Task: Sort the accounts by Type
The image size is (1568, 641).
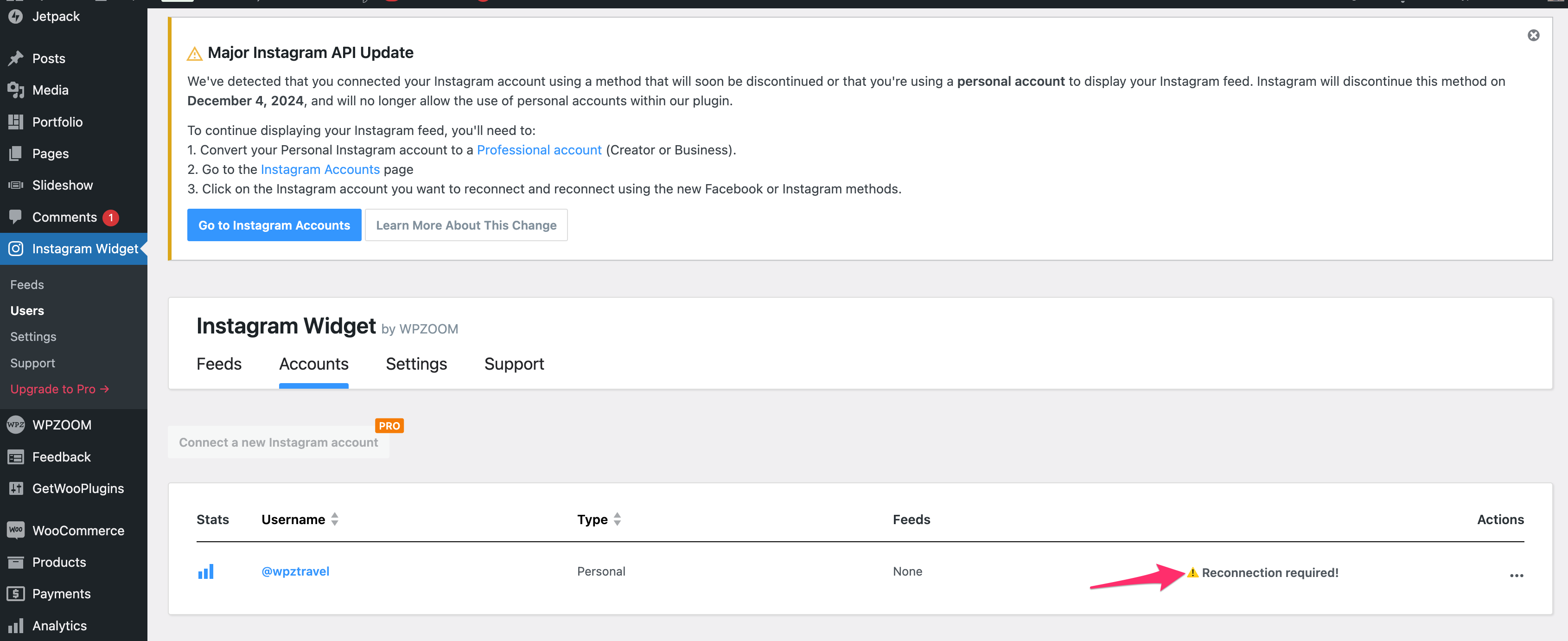Action: [x=617, y=519]
